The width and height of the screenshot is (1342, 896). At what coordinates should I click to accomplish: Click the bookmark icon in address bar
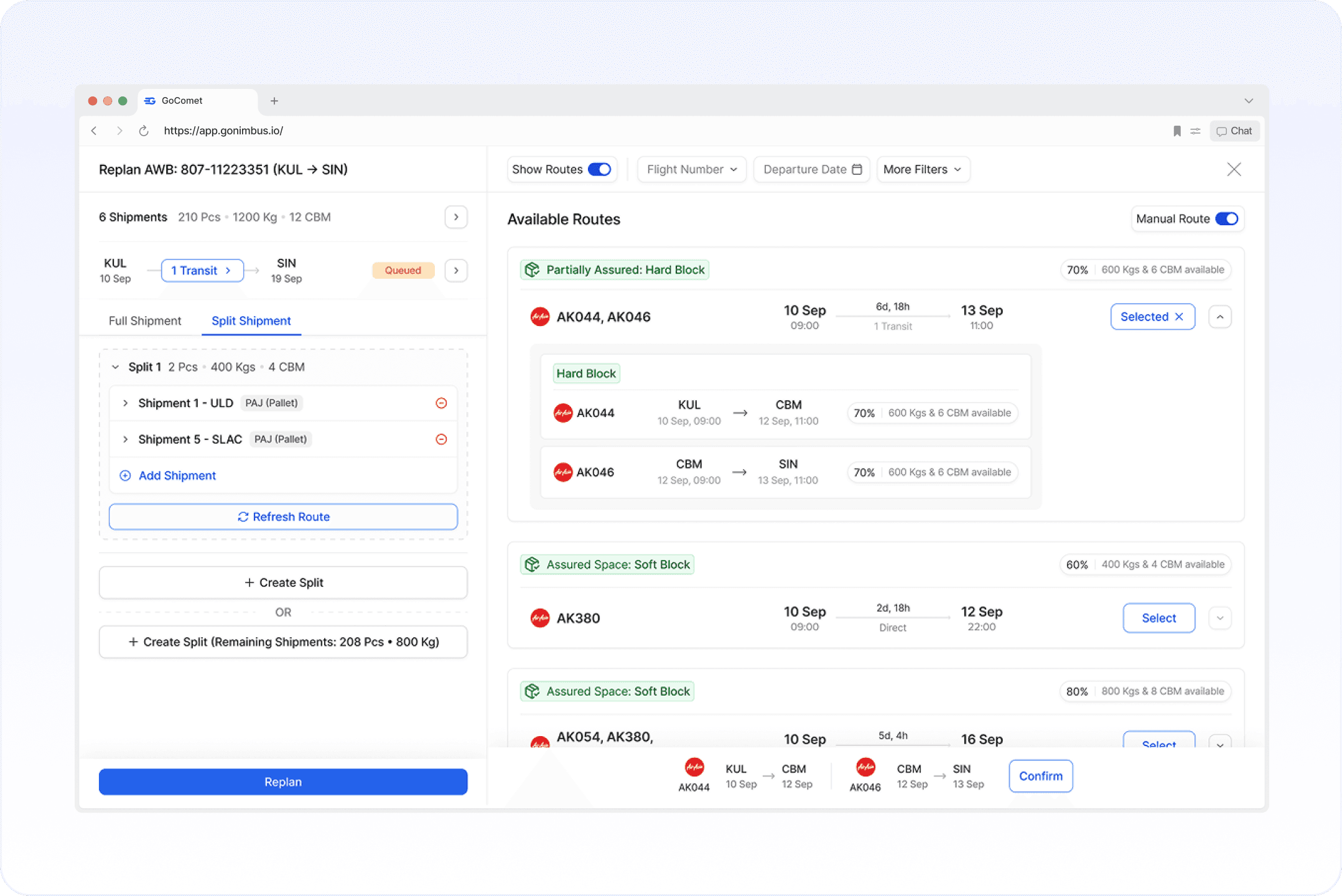pos(1177,131)
